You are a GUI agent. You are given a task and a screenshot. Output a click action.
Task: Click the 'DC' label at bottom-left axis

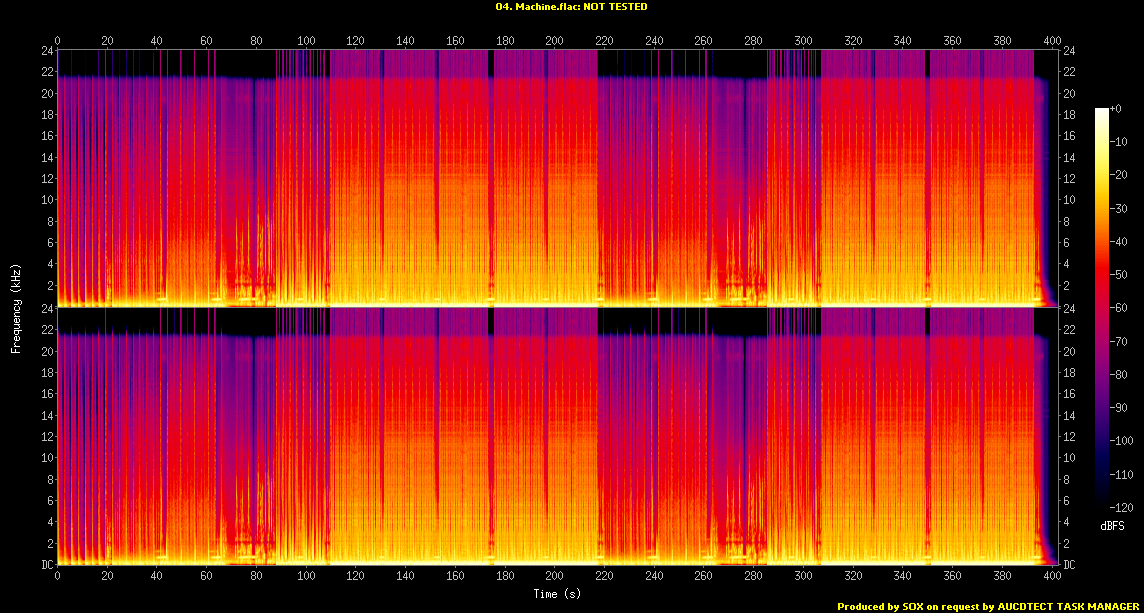point(46,565)
